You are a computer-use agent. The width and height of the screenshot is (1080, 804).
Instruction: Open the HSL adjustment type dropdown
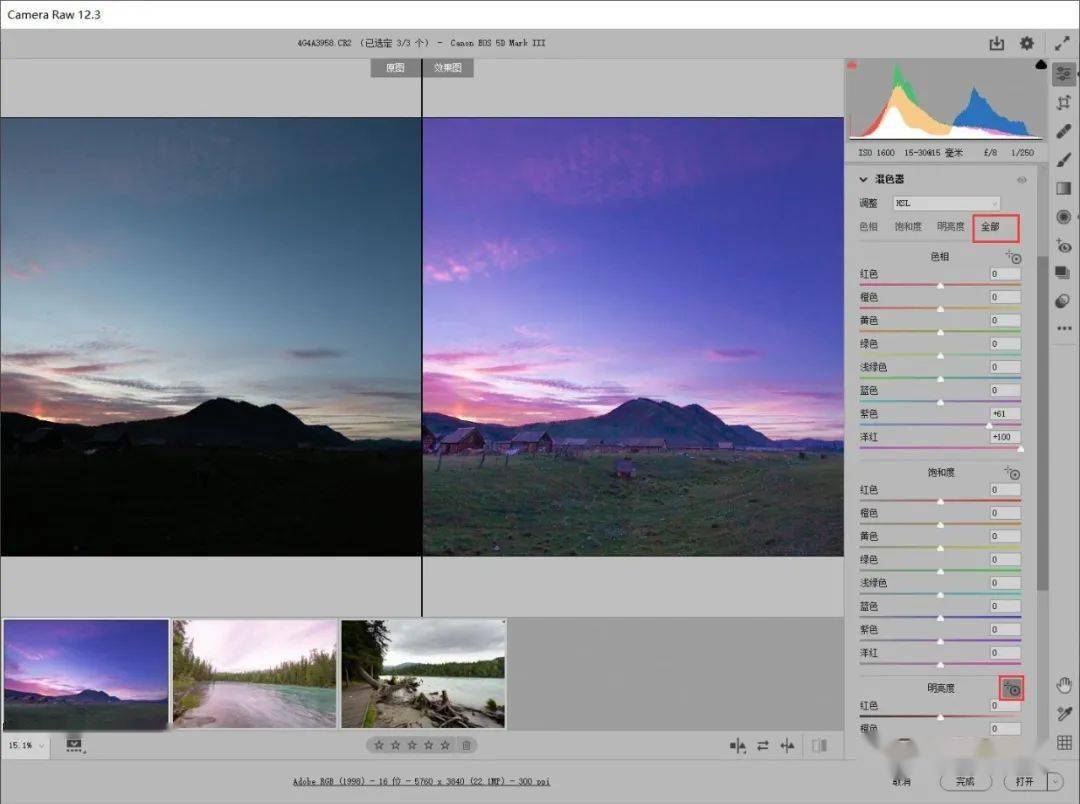[x=946, y=203]
